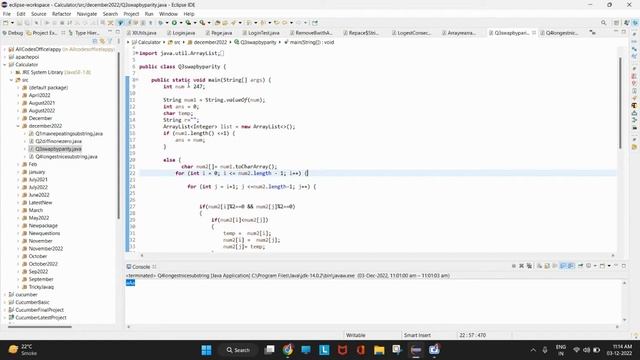Switch to the XIUtils.java editor tab
This screenshot has height=360, width=640.
(142, 33)
